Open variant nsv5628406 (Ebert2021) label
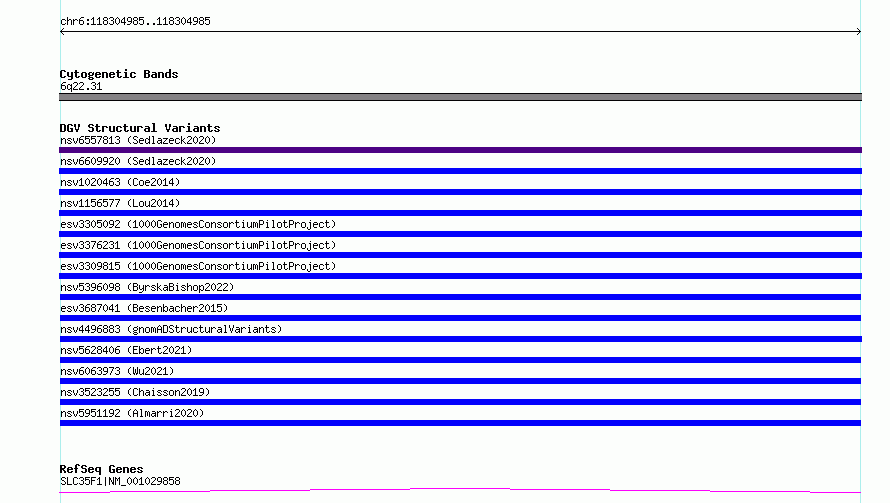This screenshot has height=503, width=890. click(x=126, y=350)
